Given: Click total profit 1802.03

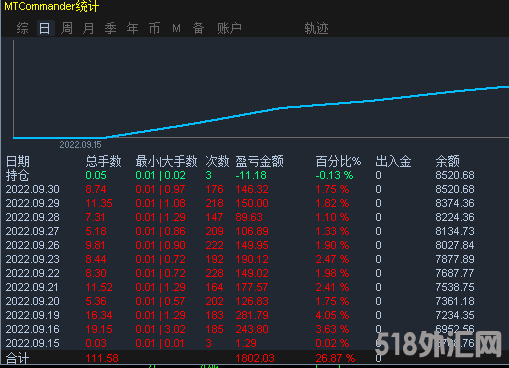Looking at the screenshot, I should point(255,358).
